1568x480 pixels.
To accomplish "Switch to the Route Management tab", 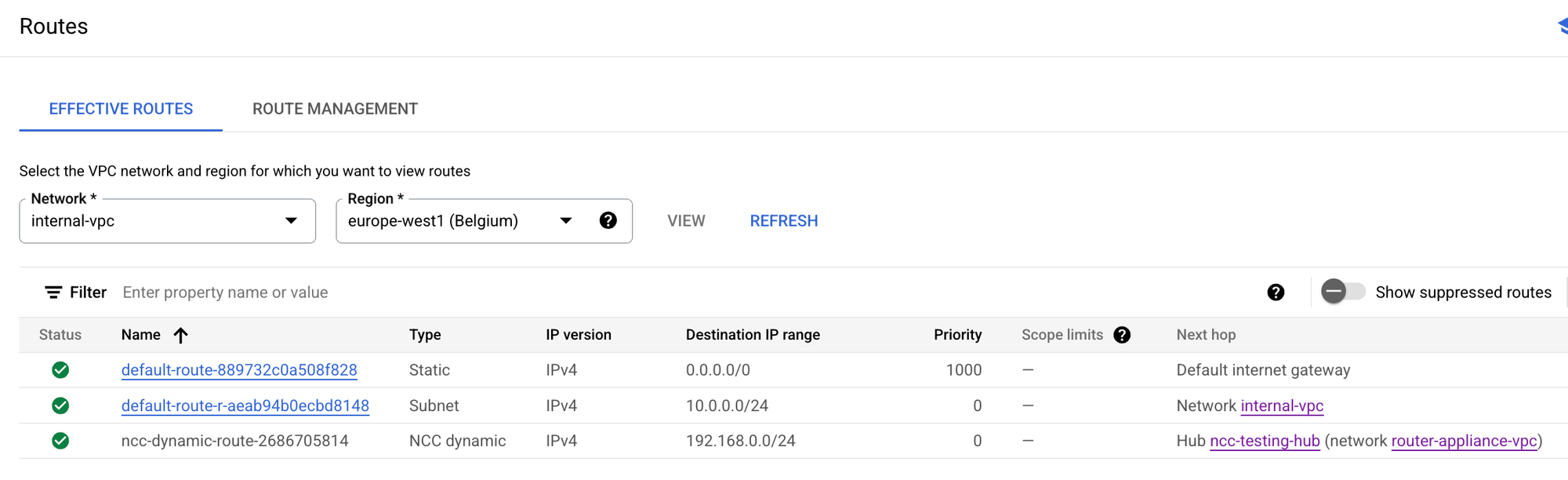I will click(335, 109).
